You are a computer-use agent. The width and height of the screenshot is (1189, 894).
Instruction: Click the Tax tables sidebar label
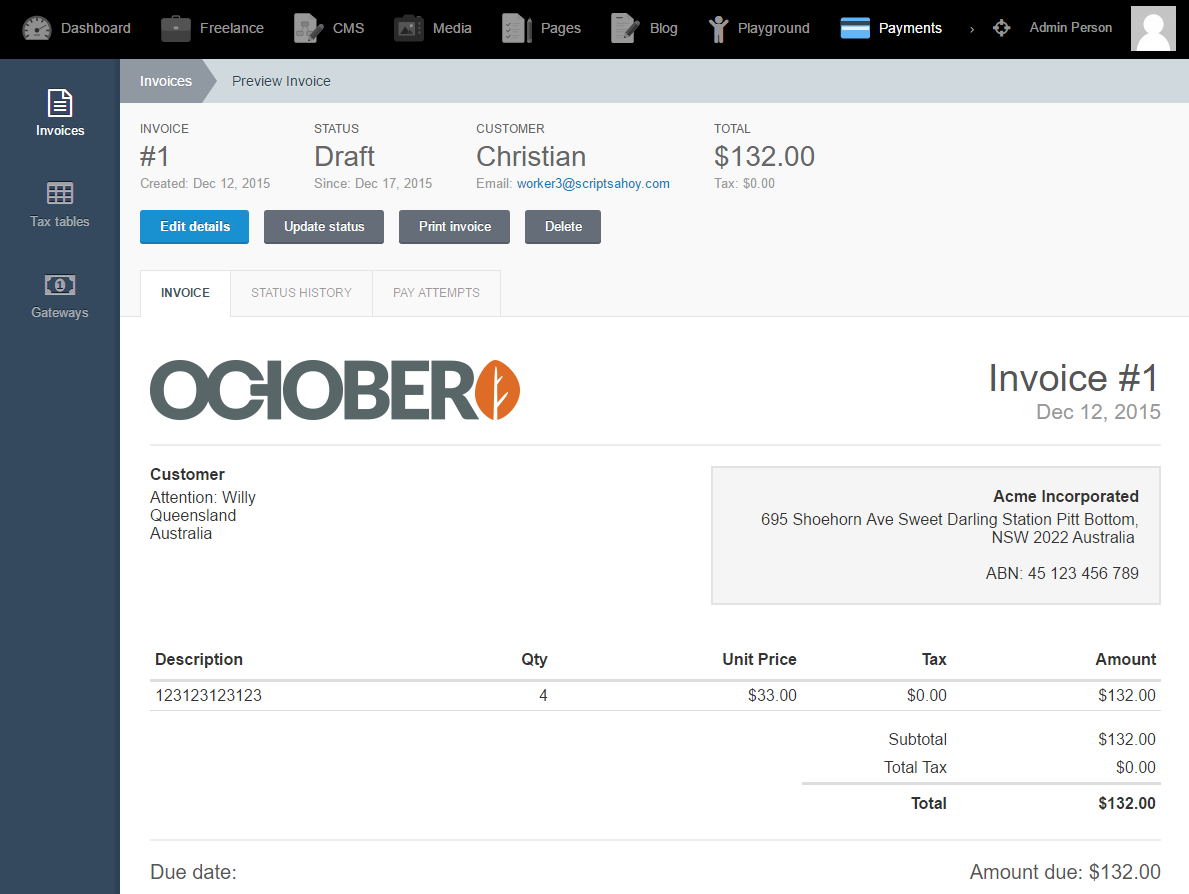60,221
